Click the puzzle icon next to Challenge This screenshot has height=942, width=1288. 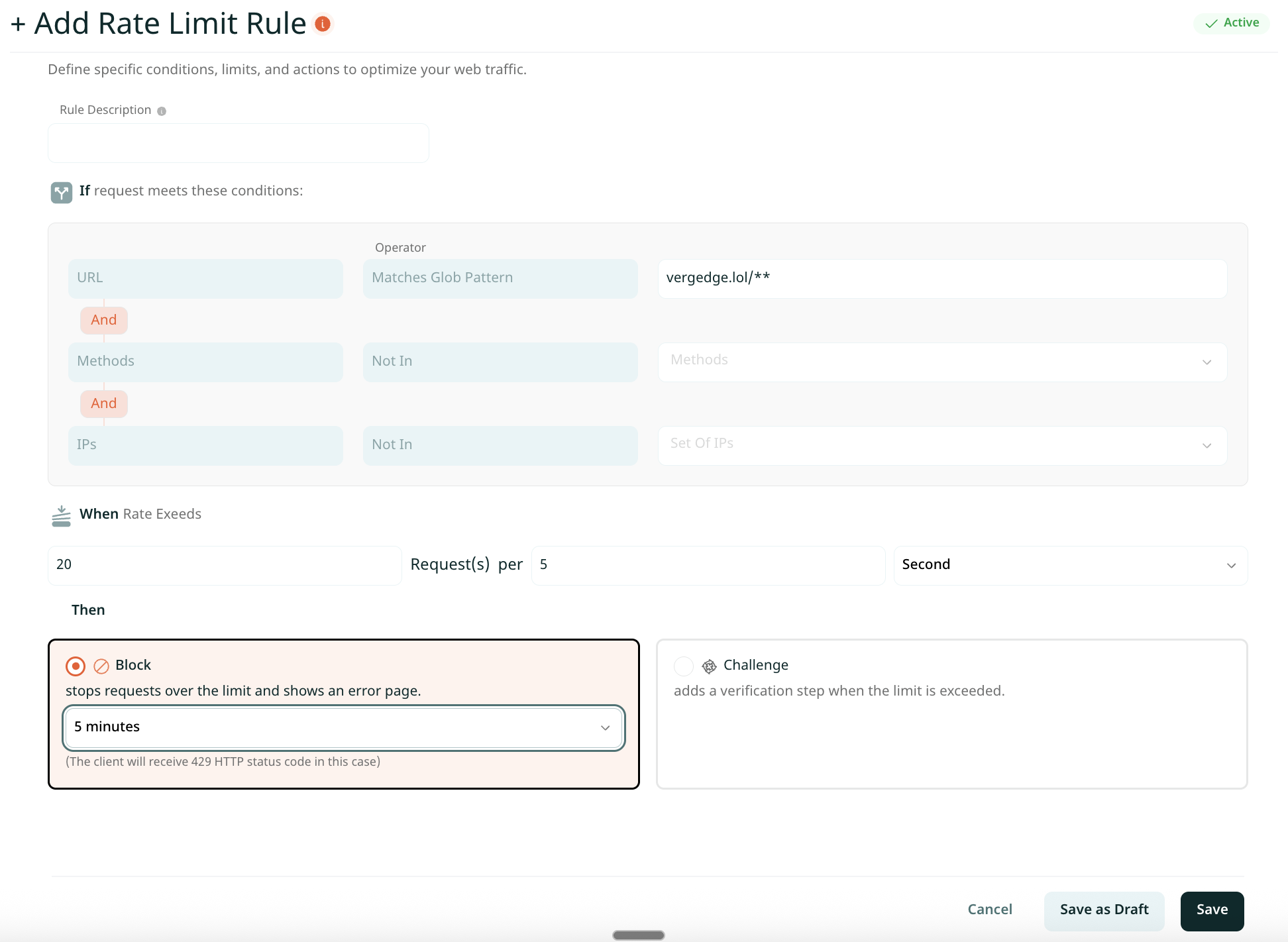pos(709,666)
